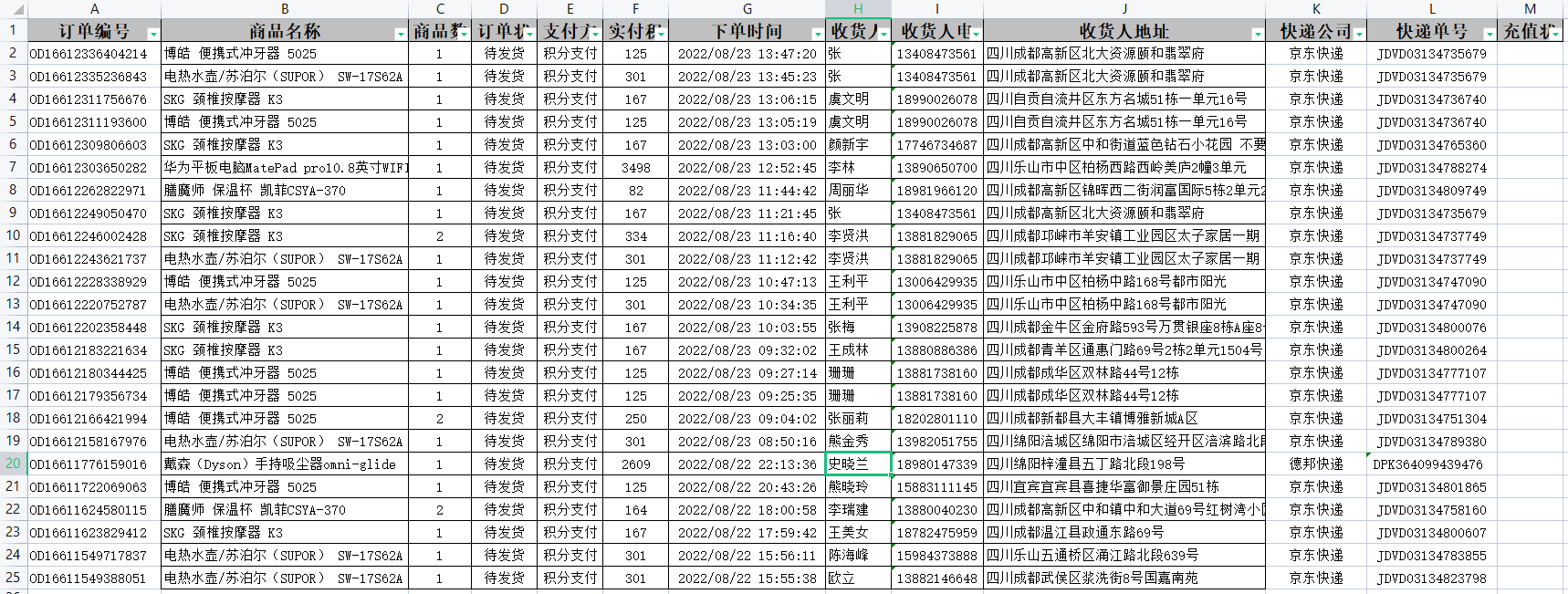Click the recipient cell 王成林

tap(858, 350)
